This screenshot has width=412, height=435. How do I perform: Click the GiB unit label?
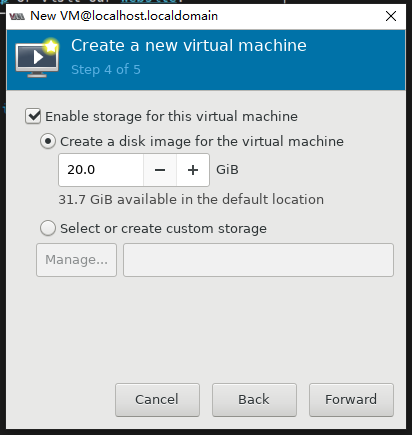(227, 170)
